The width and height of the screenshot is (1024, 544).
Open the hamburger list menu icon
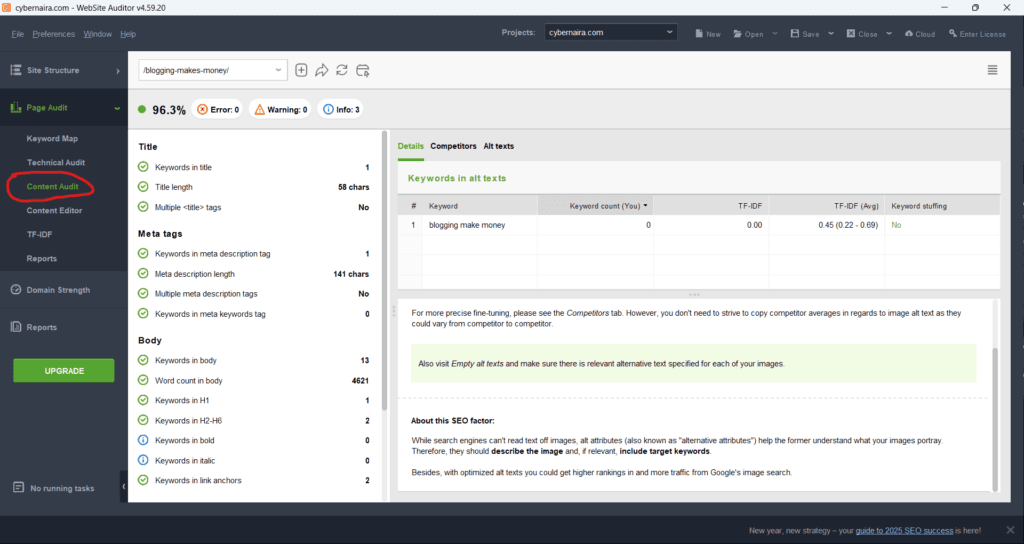[x=992, y=70]
